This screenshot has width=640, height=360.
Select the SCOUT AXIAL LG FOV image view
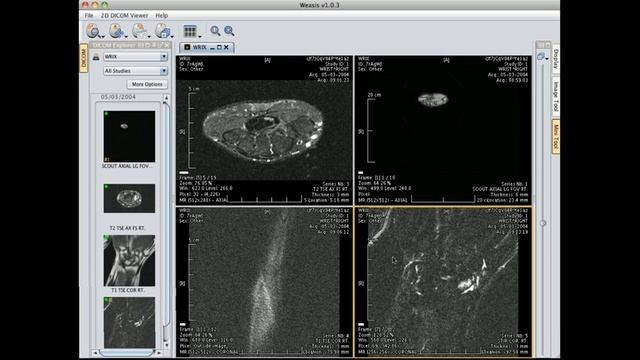point(443,130)
